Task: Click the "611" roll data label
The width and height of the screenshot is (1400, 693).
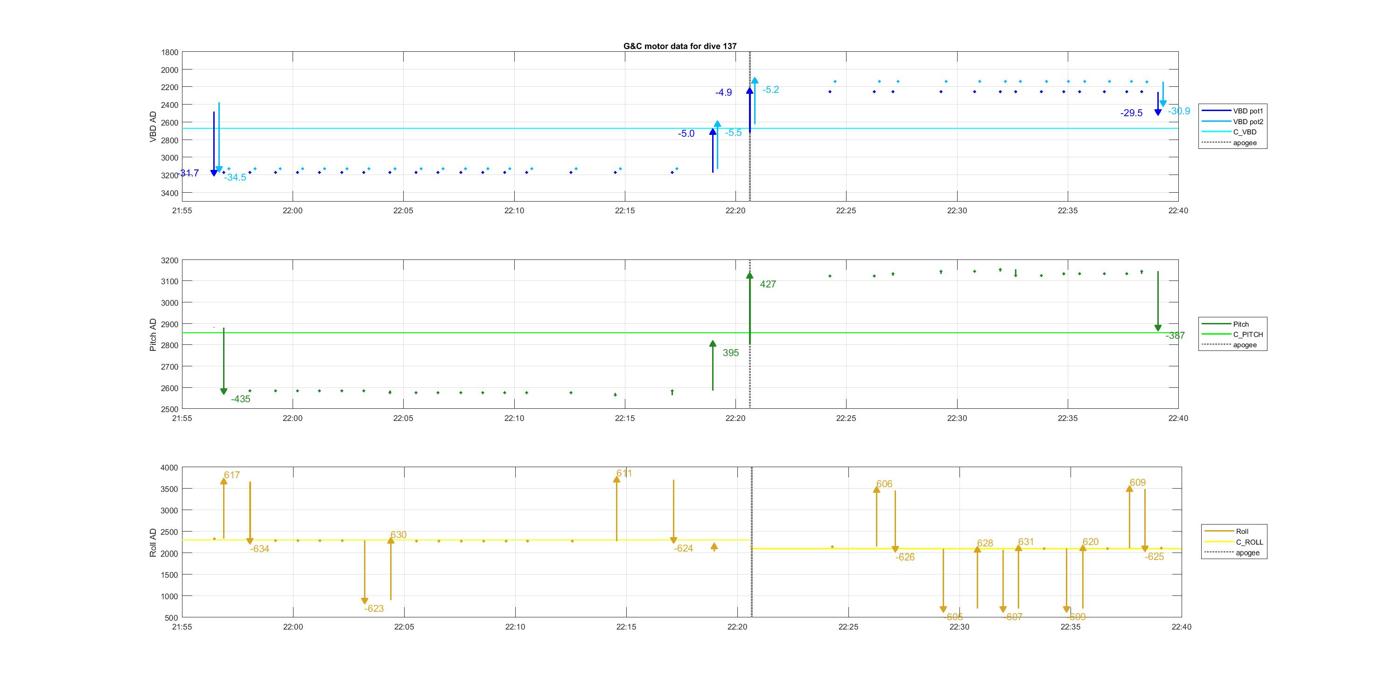Action: coord(624,474)
